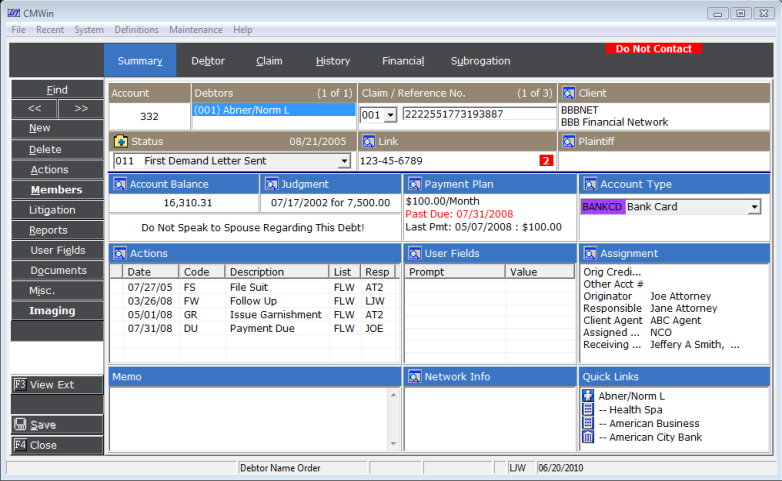
Task: Open the American City Bank quick link
Action: click(655, 437)
